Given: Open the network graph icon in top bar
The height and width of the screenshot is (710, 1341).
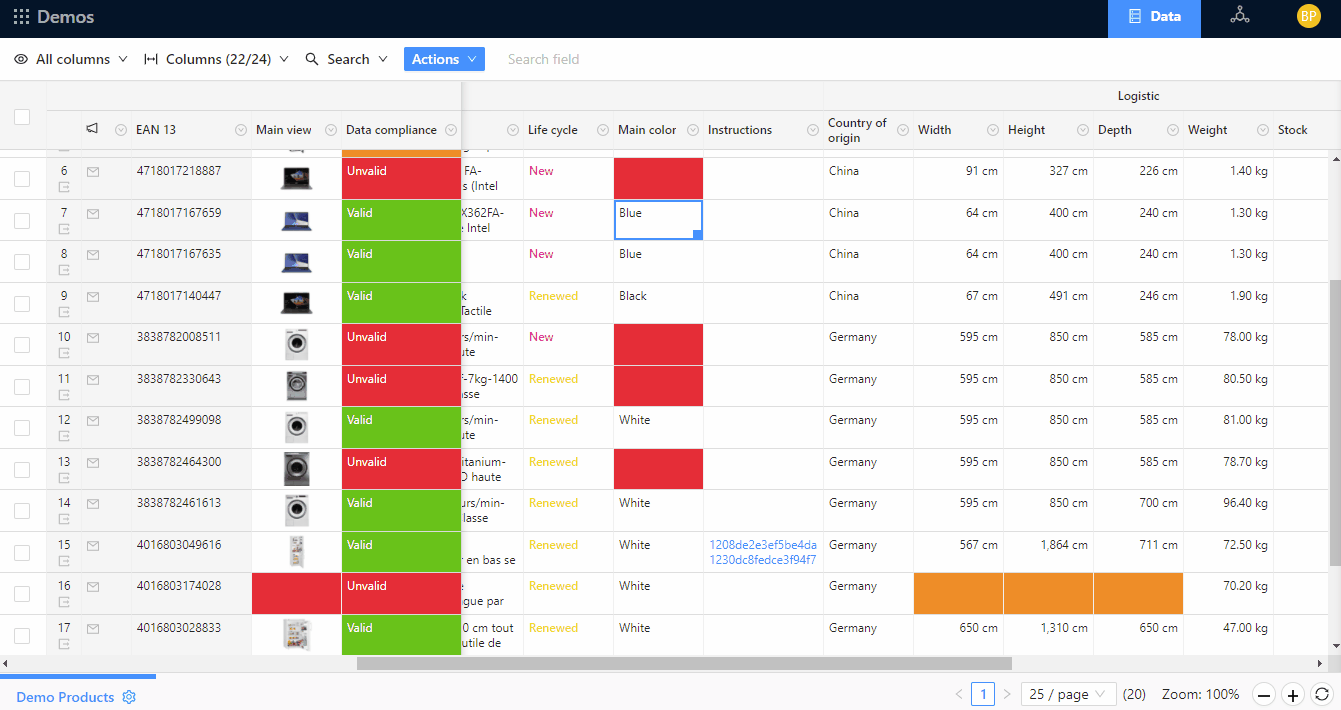Looking at the screenshot, I should coord(1240,16).
